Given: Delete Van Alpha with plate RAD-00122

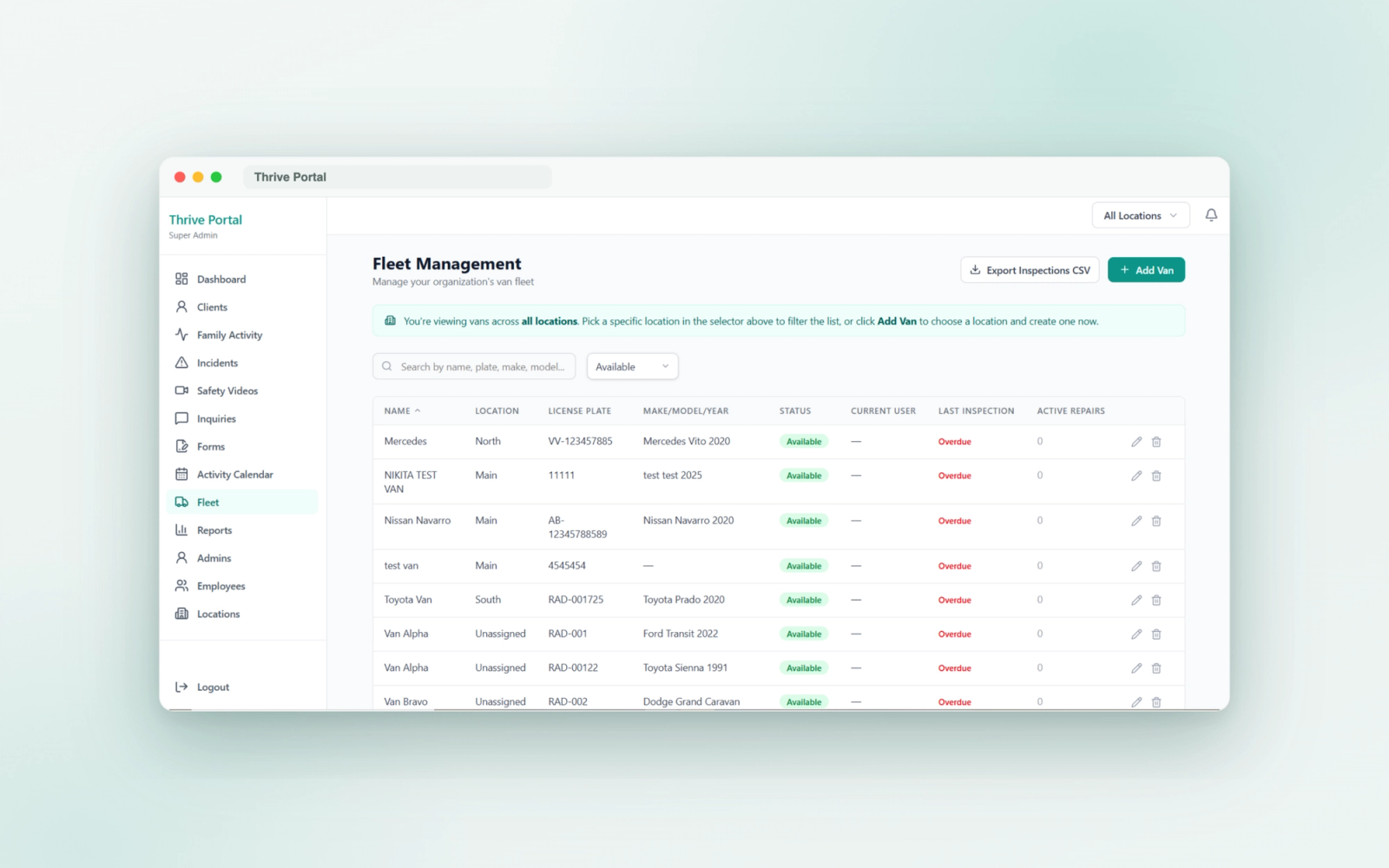Looking at the screenshot, I should coord(1156,668).
